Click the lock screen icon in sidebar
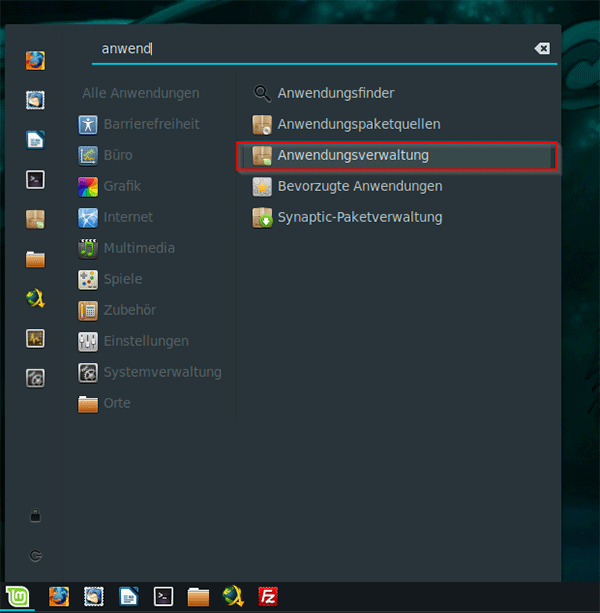Screen dimensions: 600x613 pyautogui.click(x=36, y=516)
